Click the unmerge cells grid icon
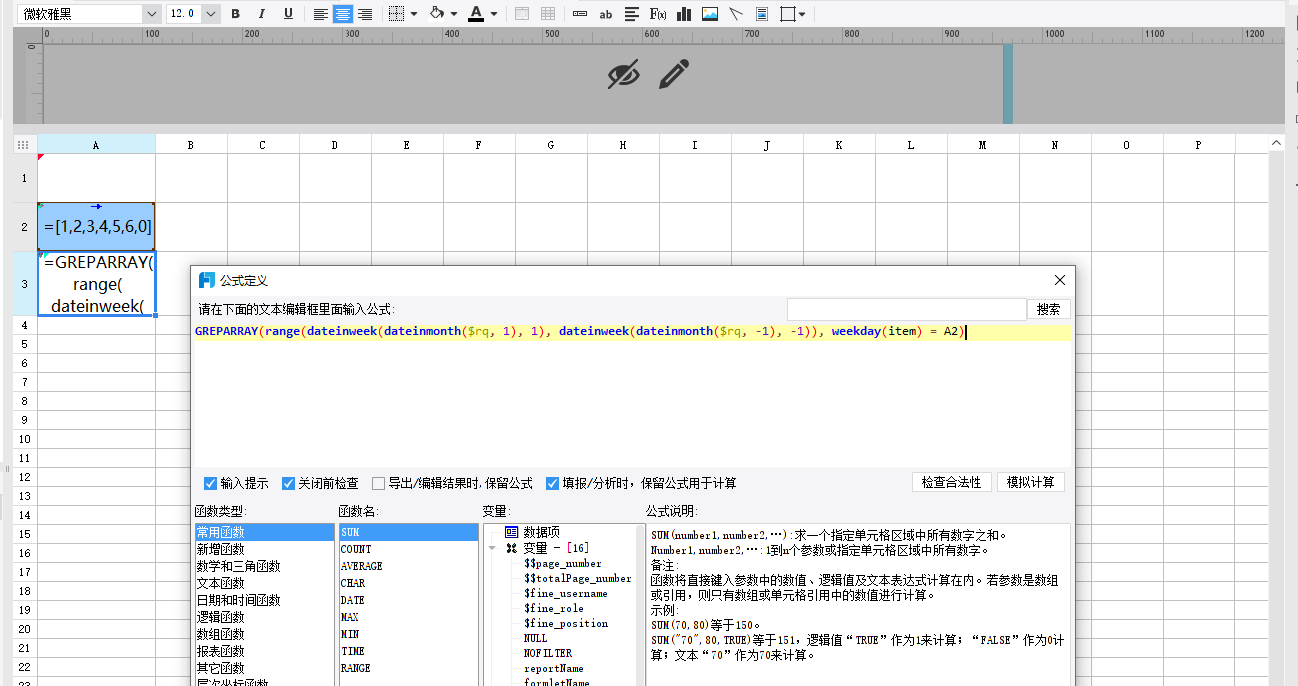Screen dimensions: 1298x686 pyautogui.click(x=548, y=14)
